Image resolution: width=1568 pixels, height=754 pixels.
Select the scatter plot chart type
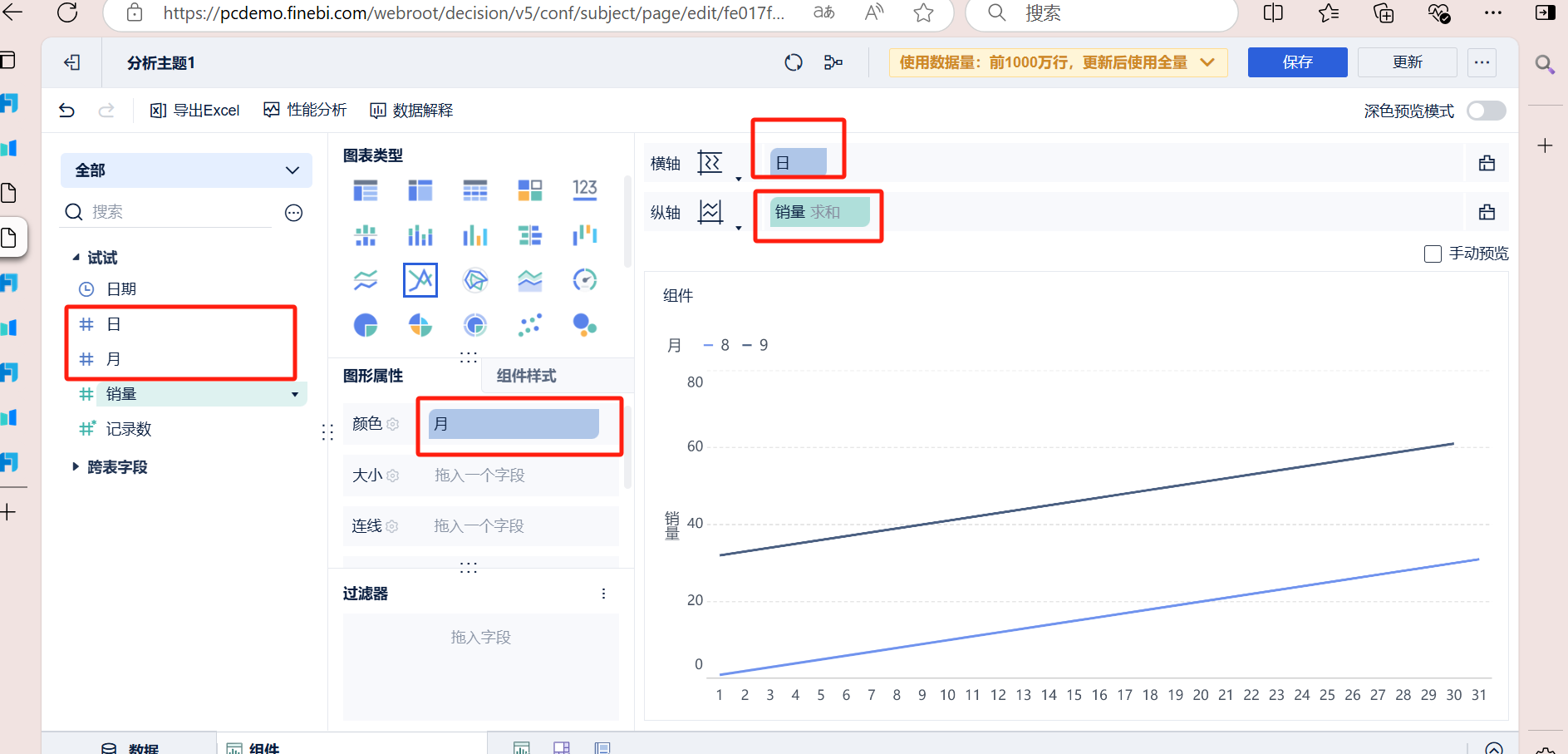pos(530,325)
